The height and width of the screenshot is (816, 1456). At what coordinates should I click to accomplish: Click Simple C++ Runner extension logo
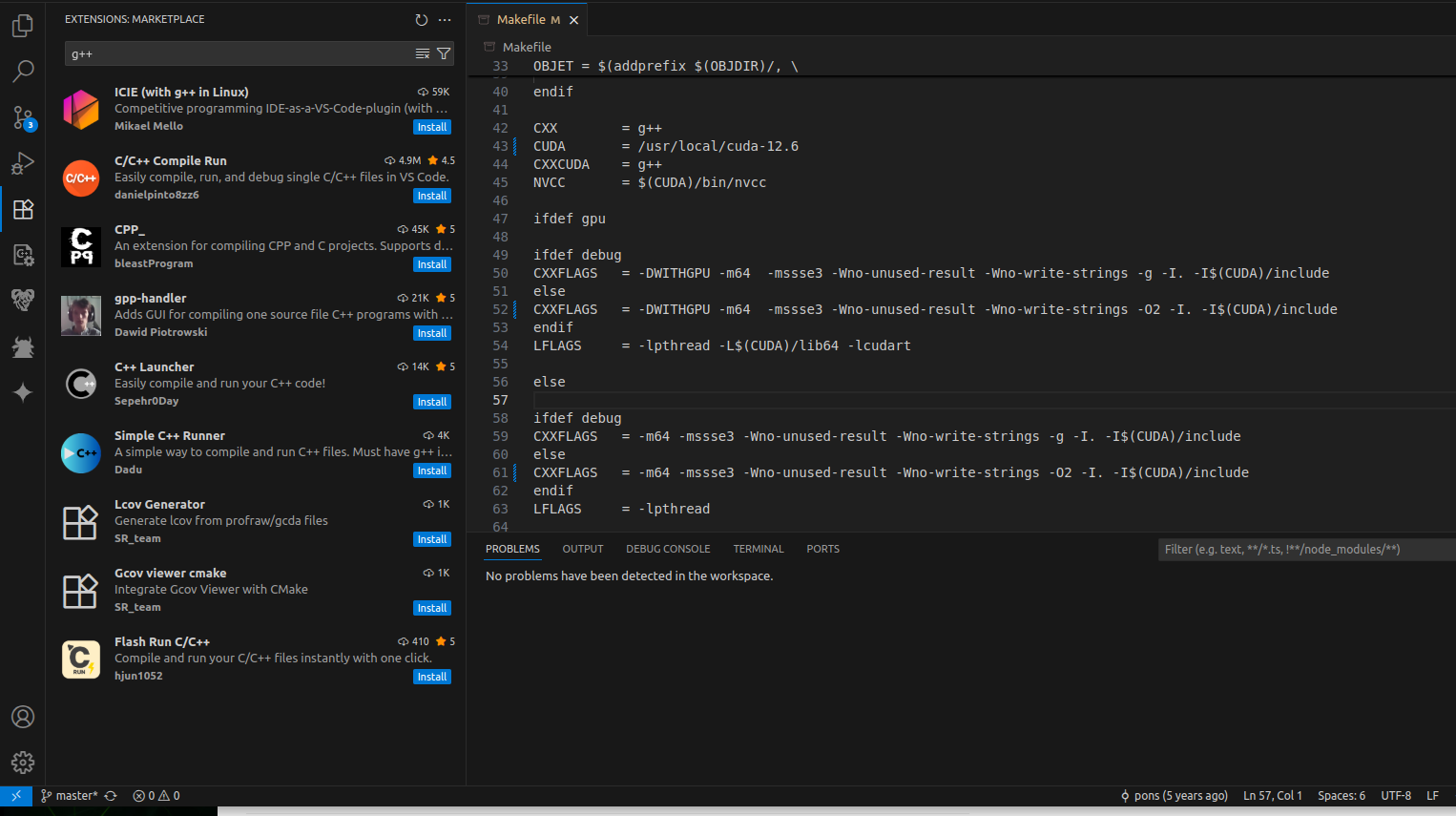[81, 452]
